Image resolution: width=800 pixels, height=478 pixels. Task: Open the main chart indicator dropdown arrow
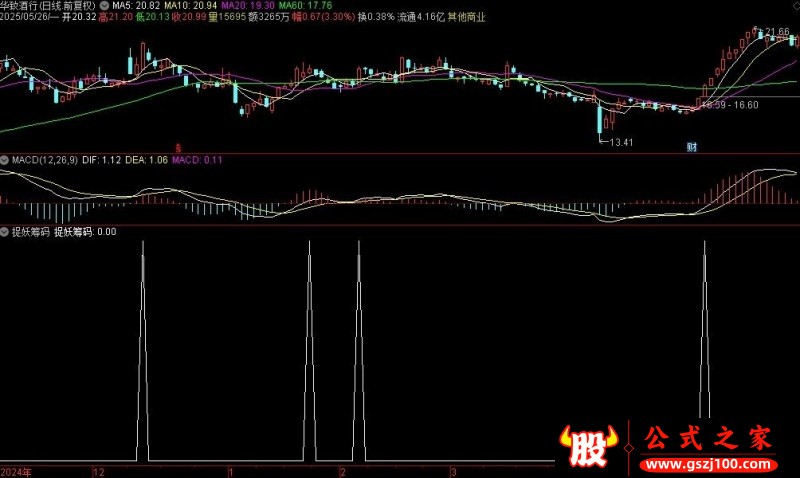click(105, 6)
